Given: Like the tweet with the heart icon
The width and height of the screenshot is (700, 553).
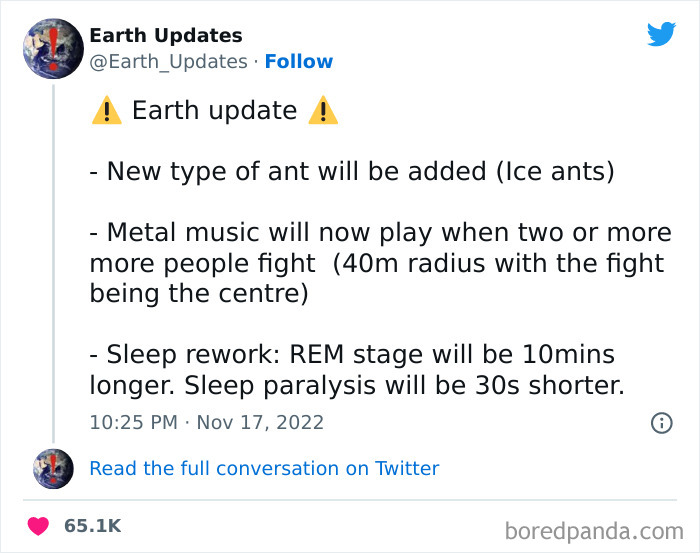Looking at the screenshot, I should pyautogui.click(x=38, y=526).
